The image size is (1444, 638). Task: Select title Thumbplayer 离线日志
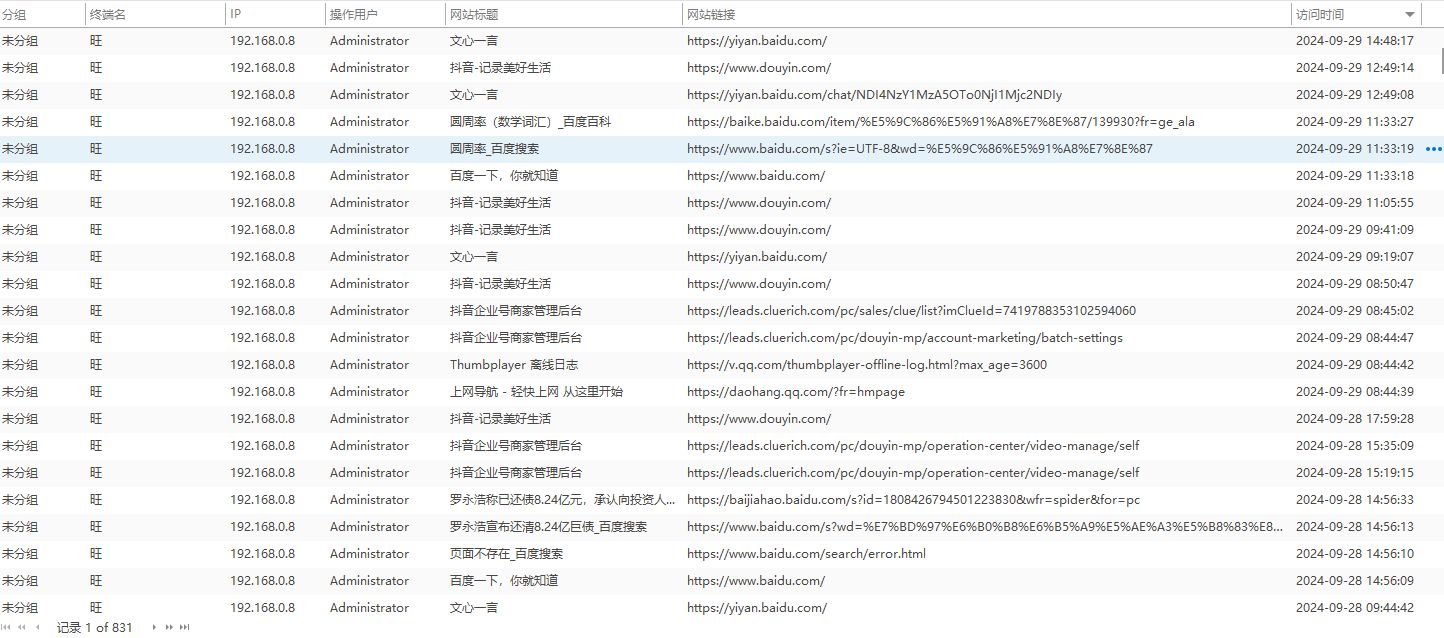[514, 365]
